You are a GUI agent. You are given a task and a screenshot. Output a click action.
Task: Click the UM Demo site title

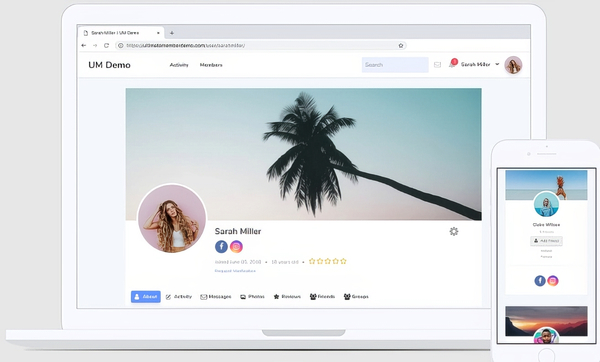click(109, 65)
